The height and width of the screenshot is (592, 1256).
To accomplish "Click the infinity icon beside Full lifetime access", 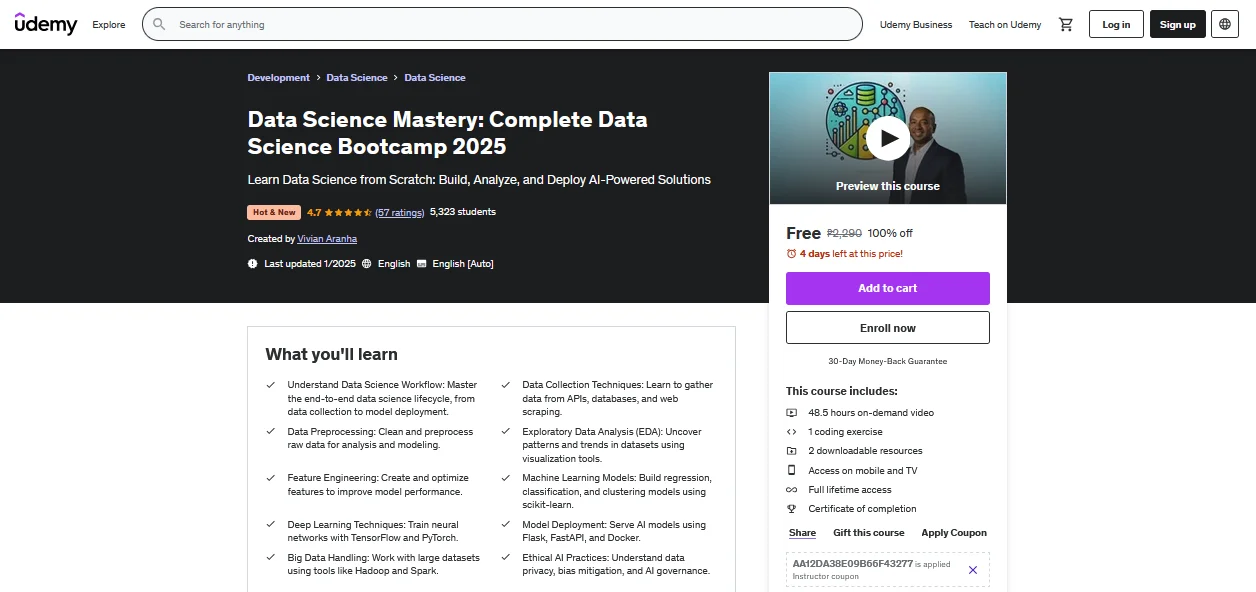I will [x=792, y=490].
